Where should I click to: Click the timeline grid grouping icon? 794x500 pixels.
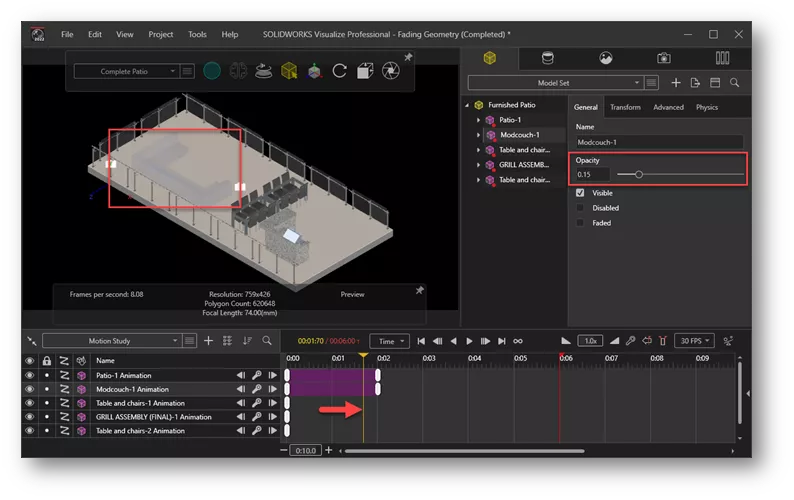tap(227, 341)
